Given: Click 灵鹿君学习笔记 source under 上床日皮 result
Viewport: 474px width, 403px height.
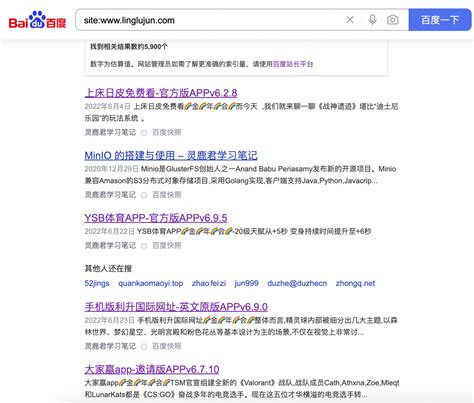Looking at the screenshot, I should pyautogui.click(x=110, y=132).
